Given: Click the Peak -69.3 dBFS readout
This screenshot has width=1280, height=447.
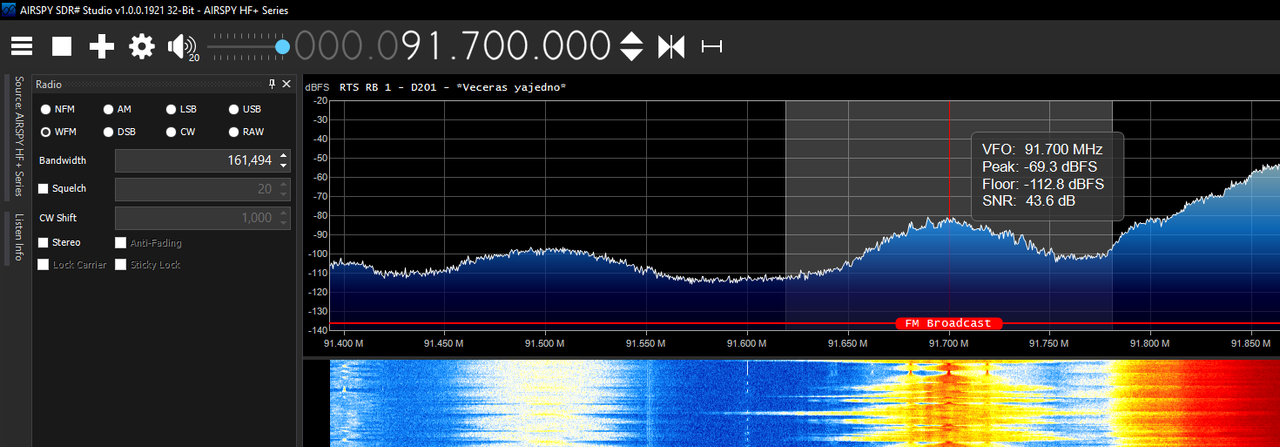Looking at the screenshot, I should click(x=1039, y=166).
